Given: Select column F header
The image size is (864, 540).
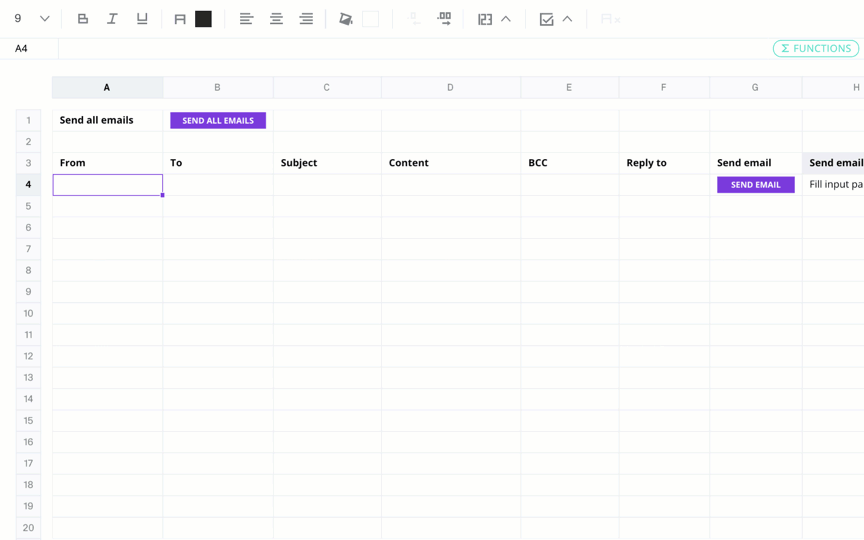Looking at the screenshot, I should pyautogui.click(x=663, y=88).
